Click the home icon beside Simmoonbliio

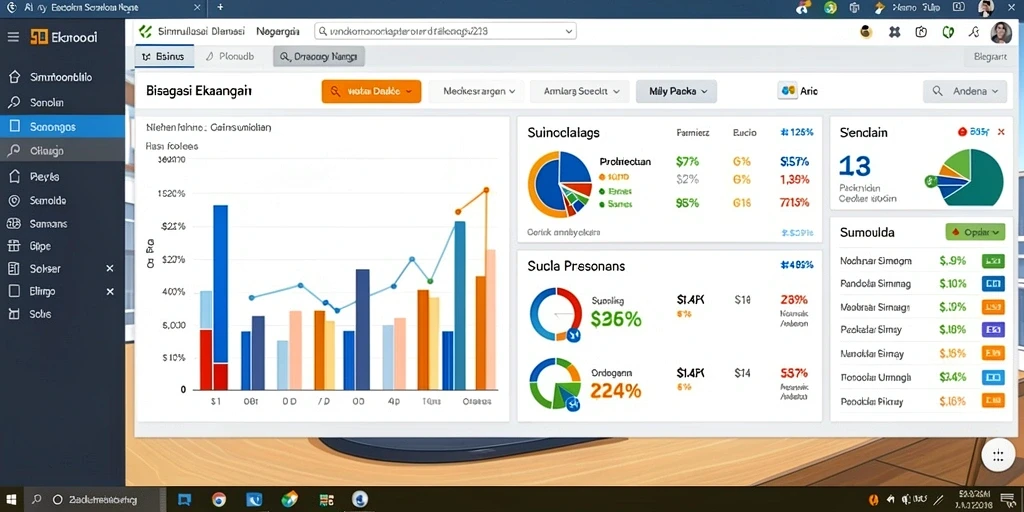coord(14,77)
